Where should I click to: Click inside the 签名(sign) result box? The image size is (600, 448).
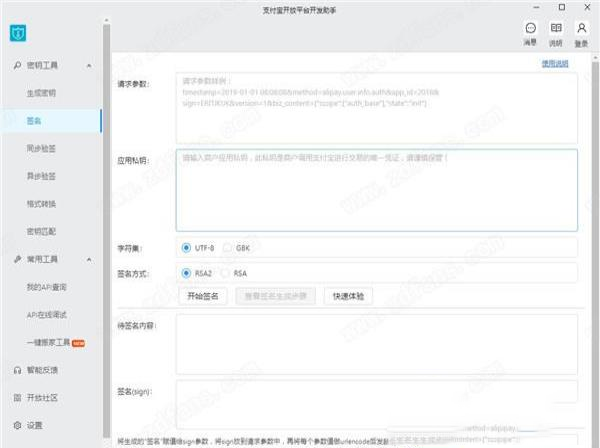pyautogui.click(x=377, y=405)
